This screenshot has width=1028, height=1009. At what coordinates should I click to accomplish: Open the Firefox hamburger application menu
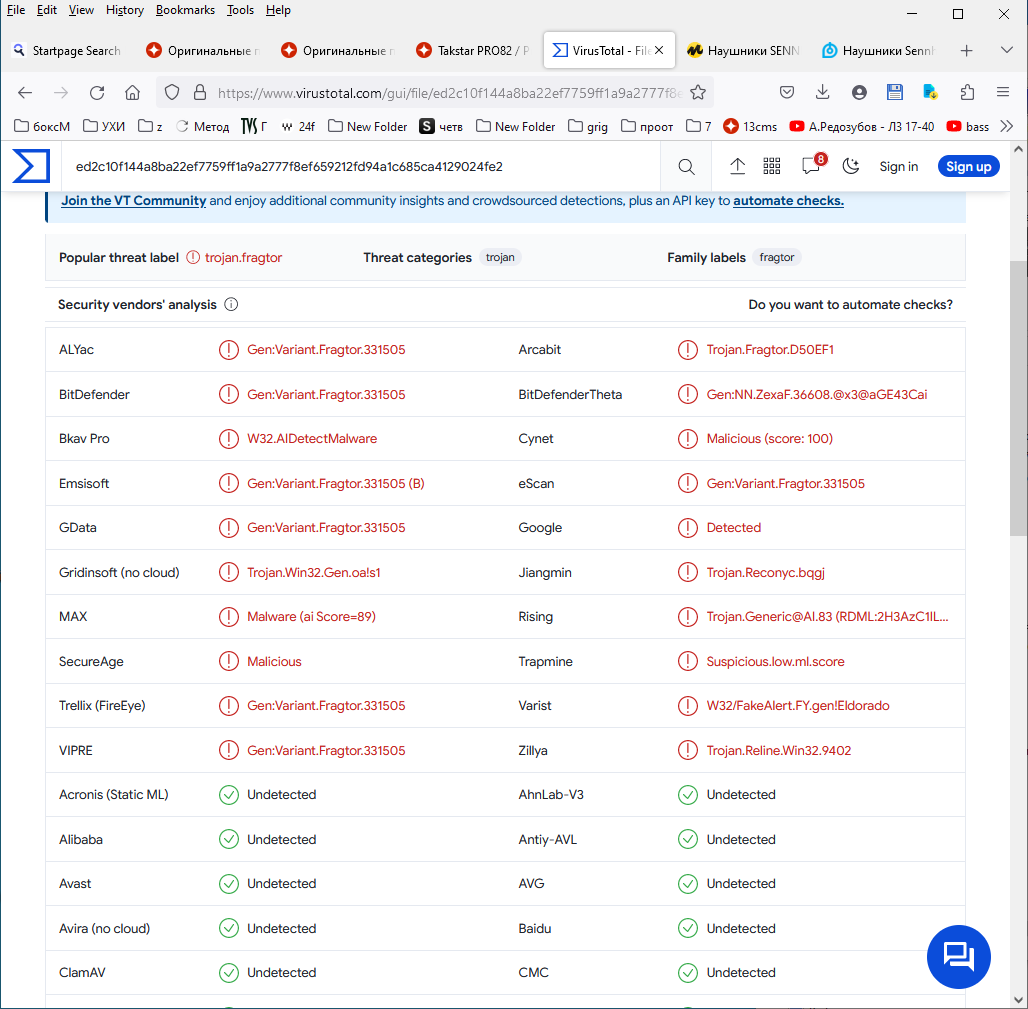pos(1002,92)
